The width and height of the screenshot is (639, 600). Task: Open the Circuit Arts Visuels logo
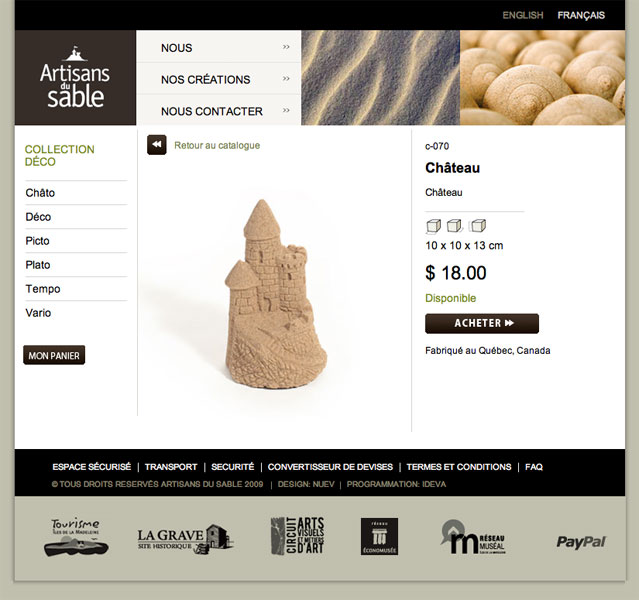tap(297, 536)
